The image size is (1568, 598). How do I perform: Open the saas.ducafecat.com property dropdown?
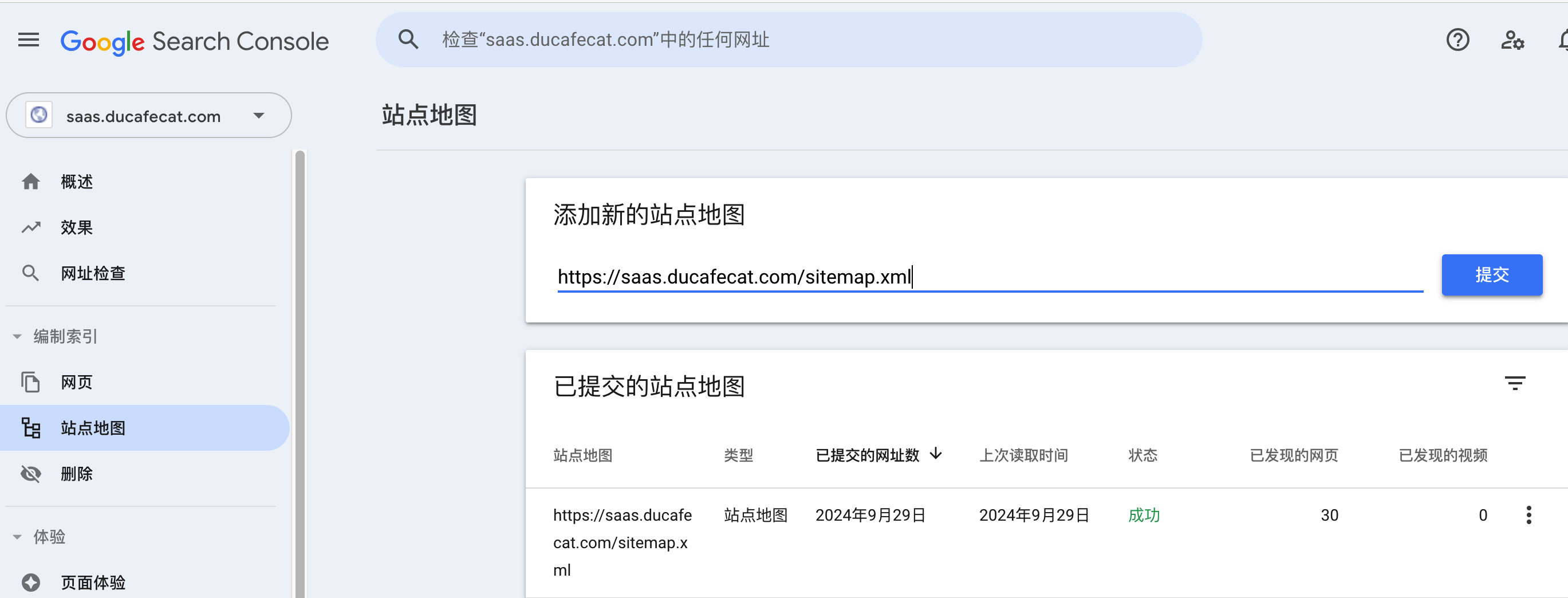(x=148, y=115)
